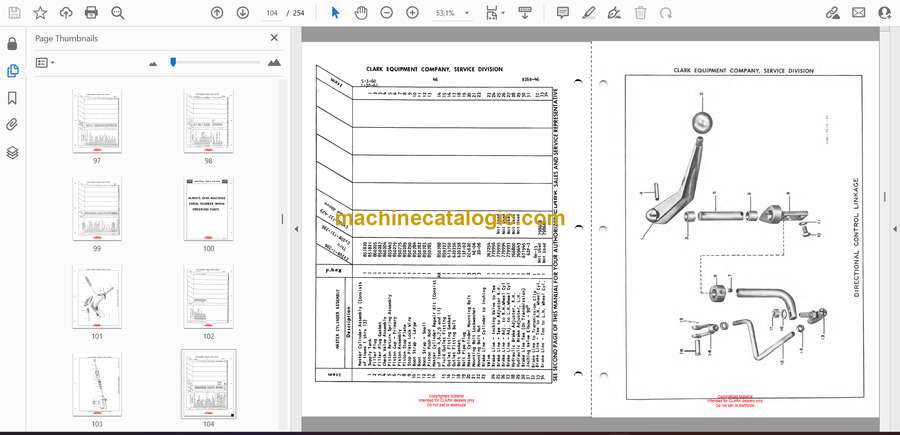Click the upload to cloud icon
Image resolution: width=900 pixels, height=435 pixels.
coord(66,13)
